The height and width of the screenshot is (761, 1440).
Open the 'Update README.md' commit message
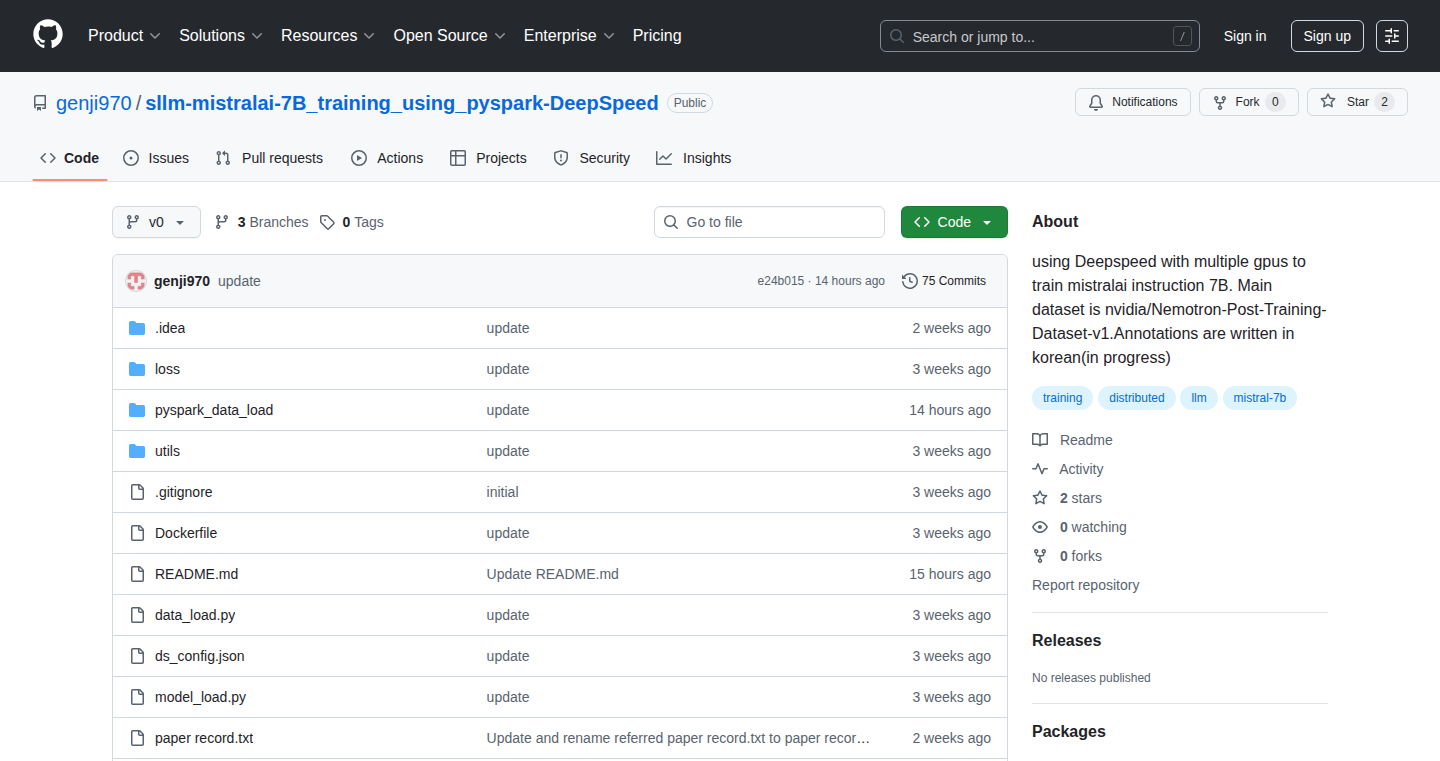click(x=553, y=574)
